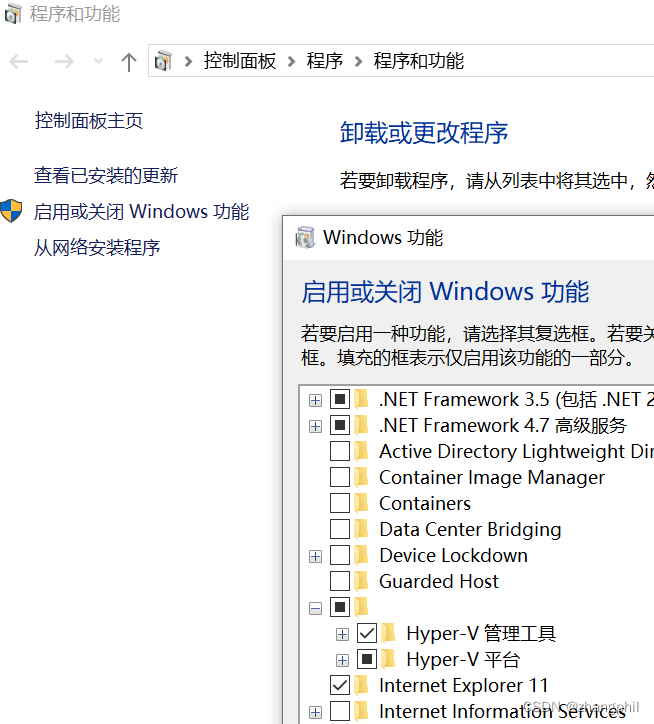
Task: Select 控制面板 in the breadcrumb
Action: [x=240, y=61]
